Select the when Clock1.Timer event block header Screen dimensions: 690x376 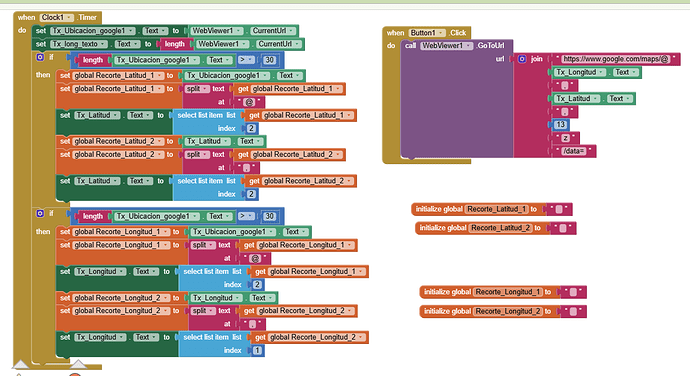coord(57,18)
